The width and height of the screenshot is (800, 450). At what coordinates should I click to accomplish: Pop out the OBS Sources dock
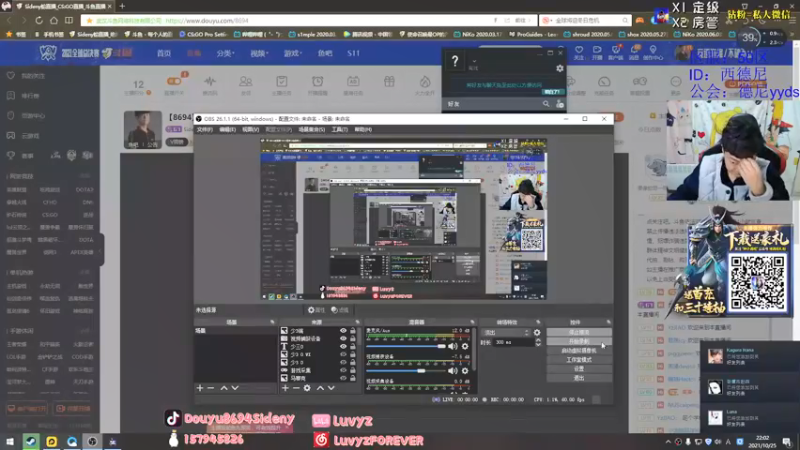pyautogui.click(x=357, y=322)
